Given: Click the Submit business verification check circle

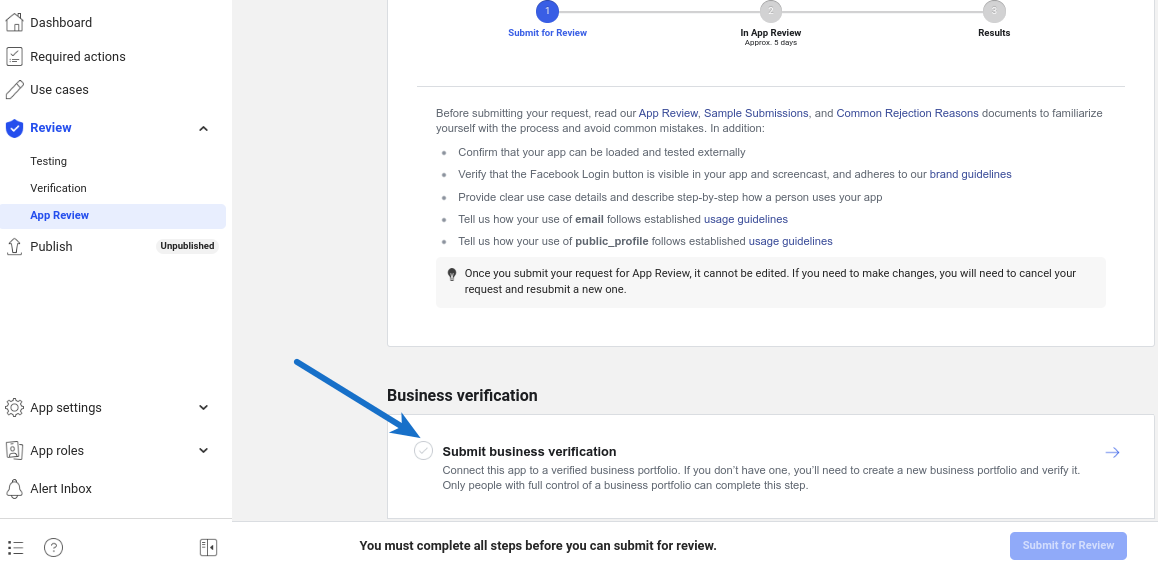Looking at the screenshot, I should pyautogui.click(x=424, y=451).
